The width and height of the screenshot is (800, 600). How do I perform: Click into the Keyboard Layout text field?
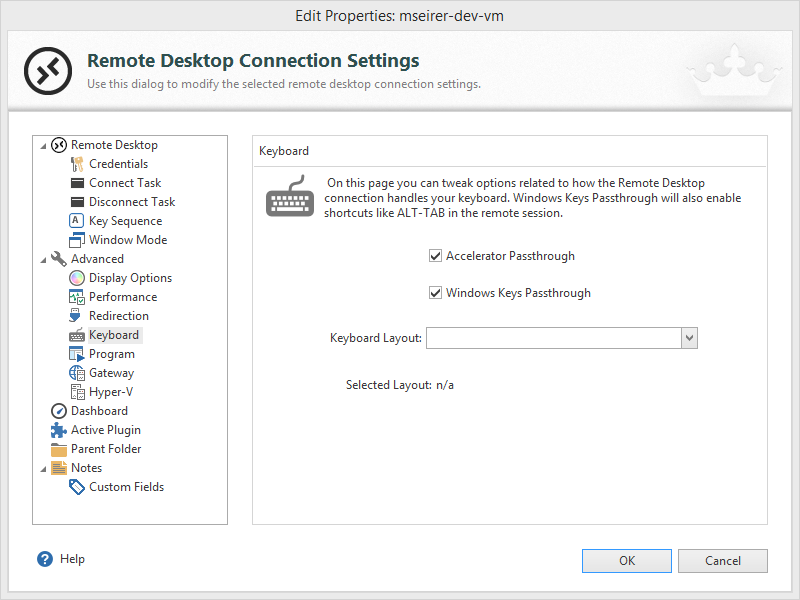tap(554, 338)
